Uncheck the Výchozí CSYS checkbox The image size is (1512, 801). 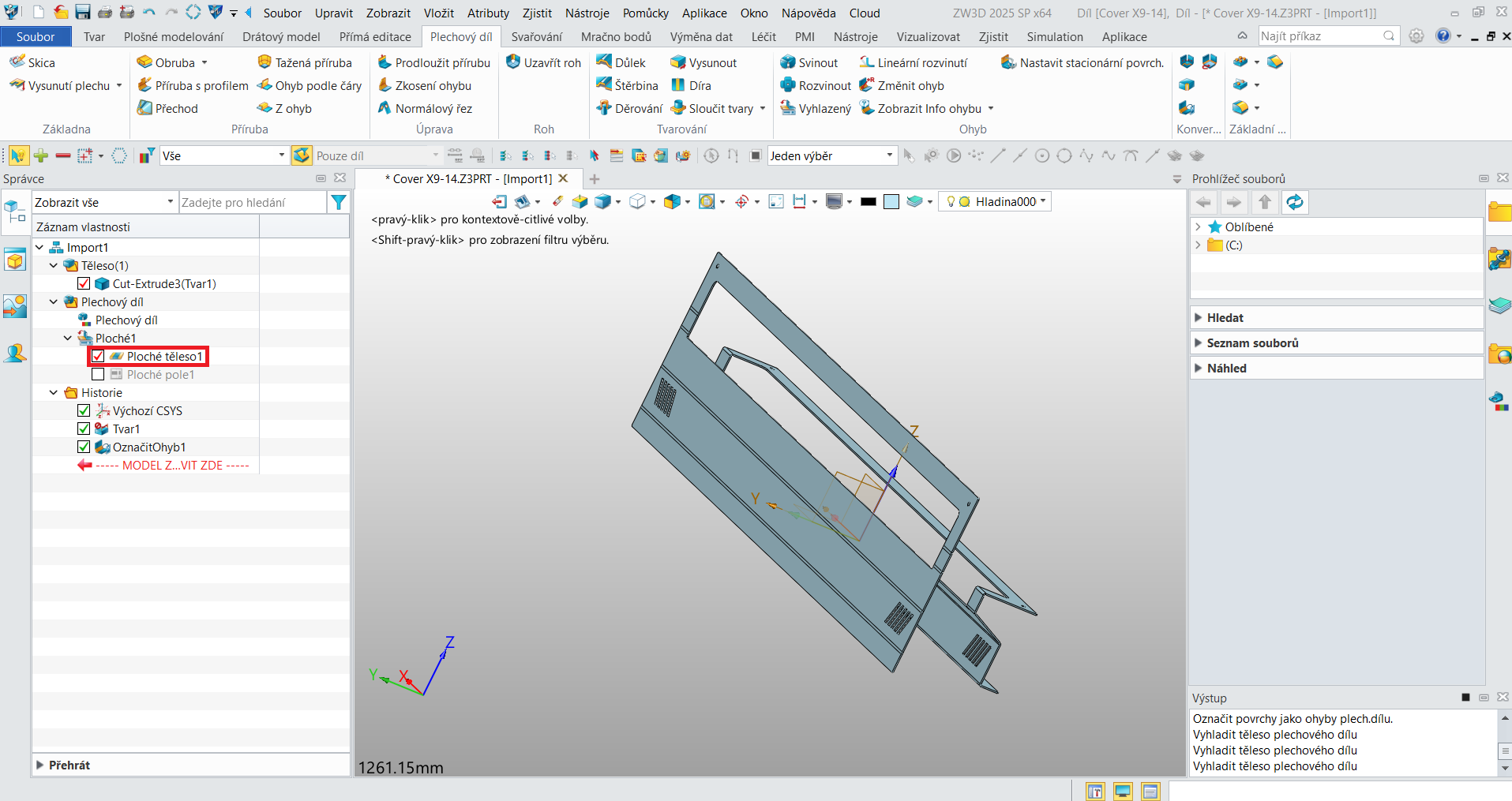[84, 410]
